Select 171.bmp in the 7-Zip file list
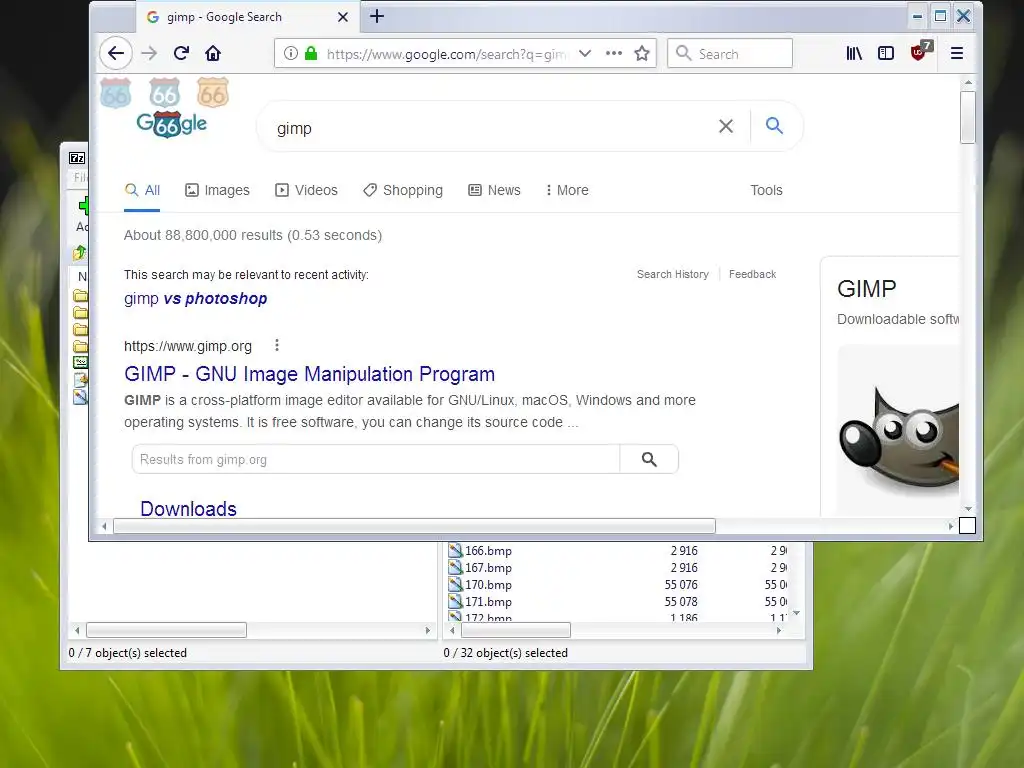The image size is (1024, 768). 488,602
